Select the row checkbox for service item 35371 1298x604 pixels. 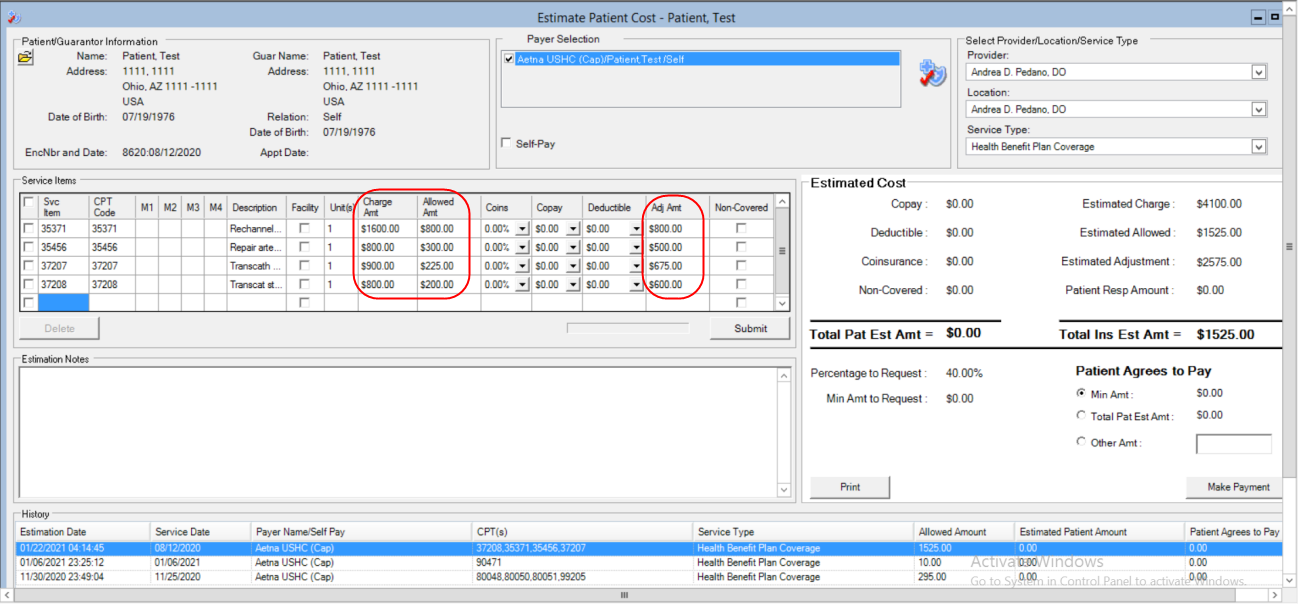point(29,228)
